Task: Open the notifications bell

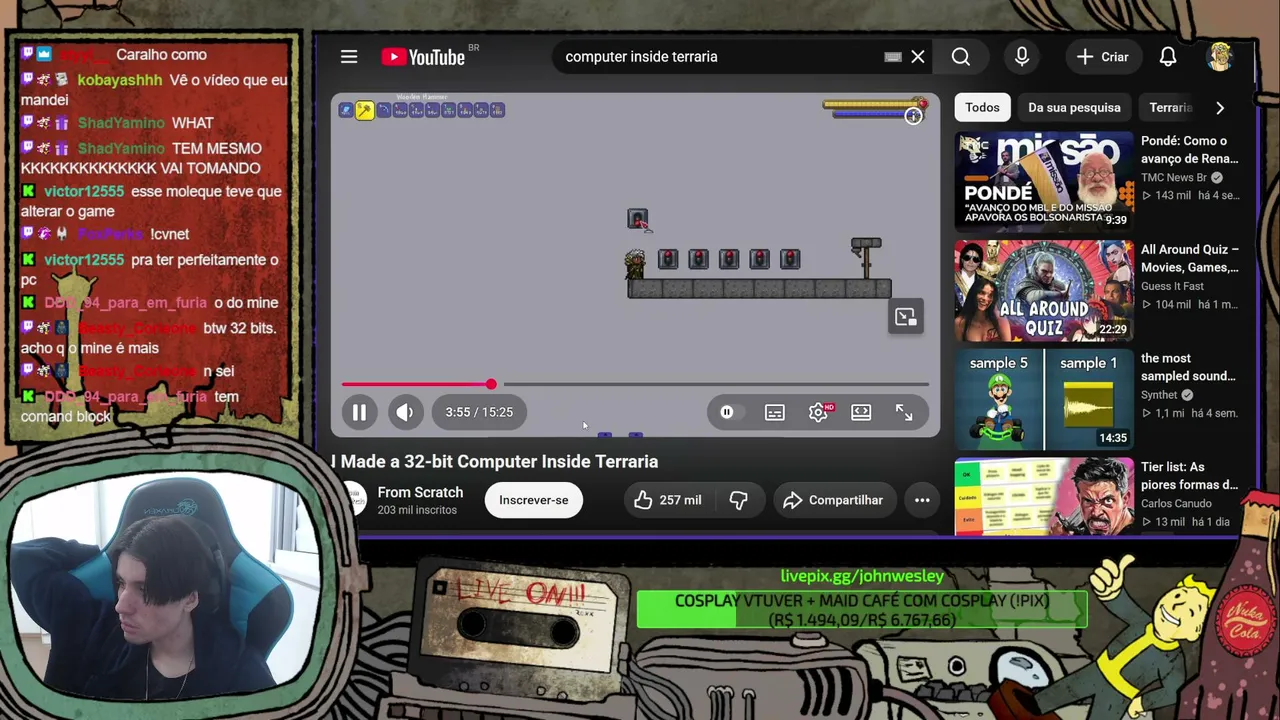Action: tap(1168, 57)
